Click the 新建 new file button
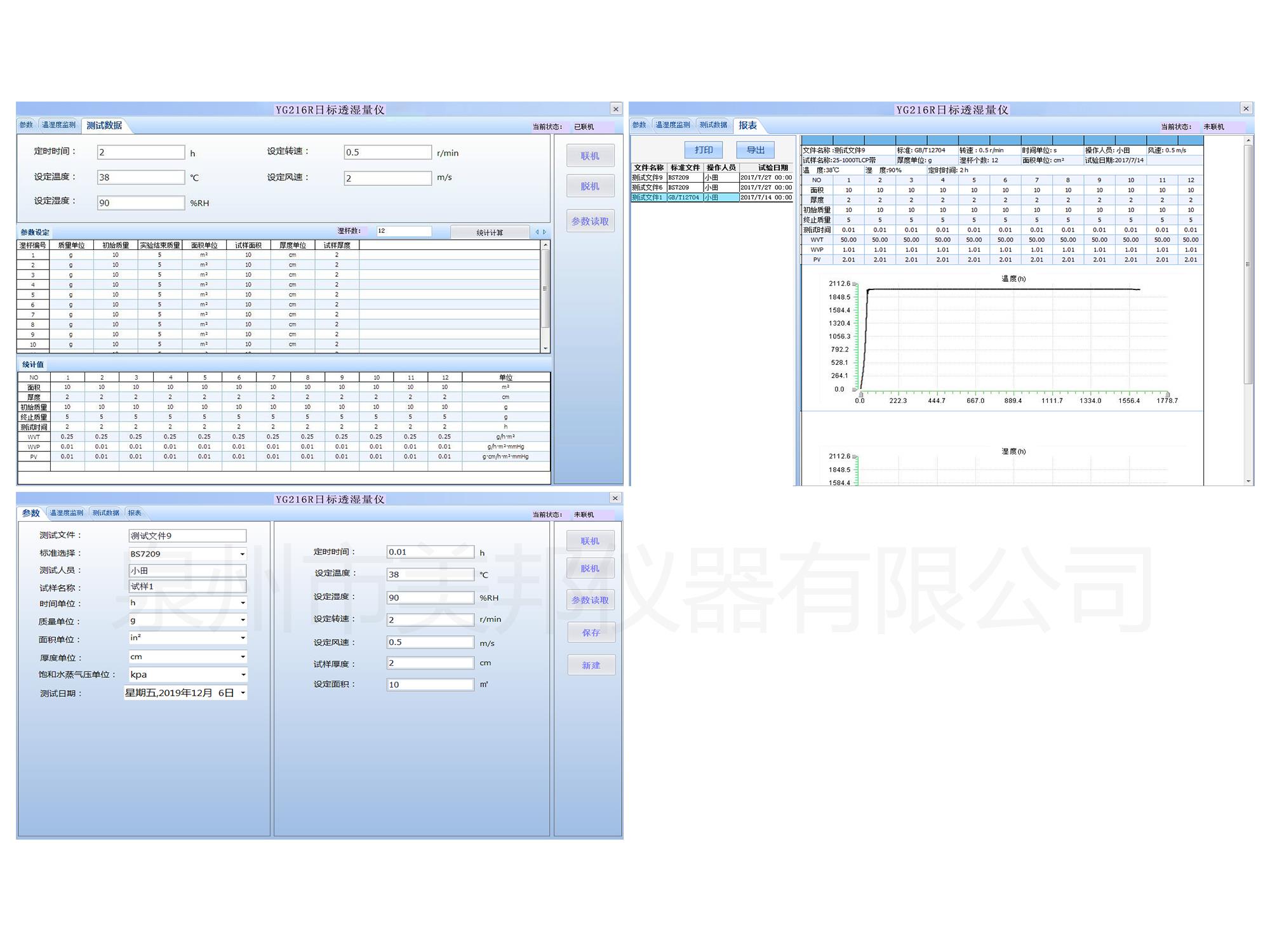The width and height of the screenshot is (1270, 952). (x=591, y=665)
